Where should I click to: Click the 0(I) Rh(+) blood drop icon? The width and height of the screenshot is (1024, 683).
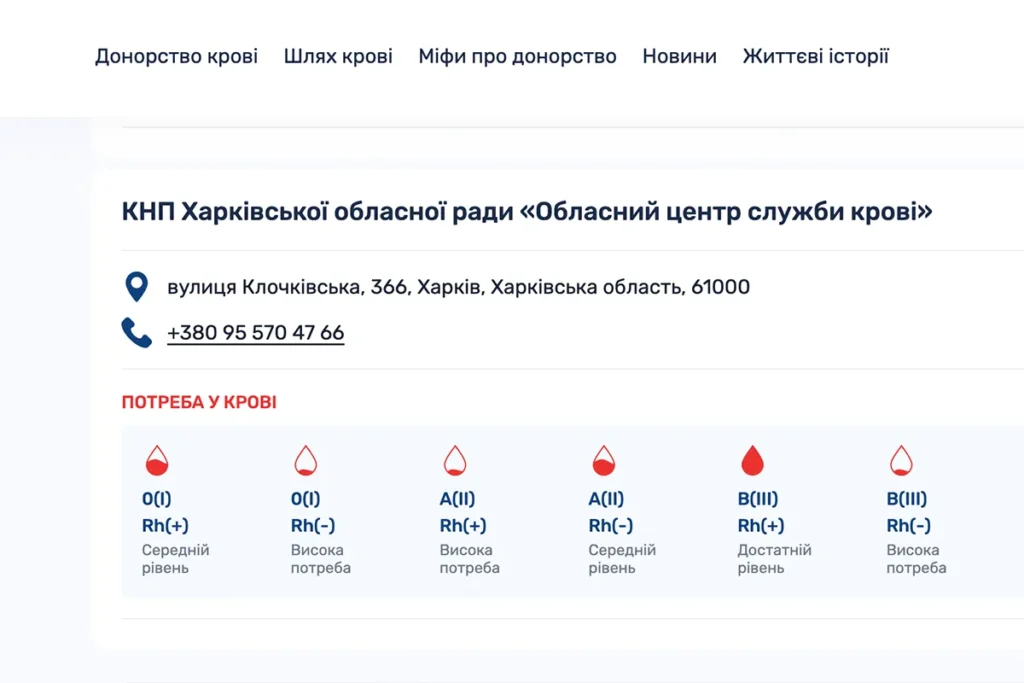(x=157, y=461)
